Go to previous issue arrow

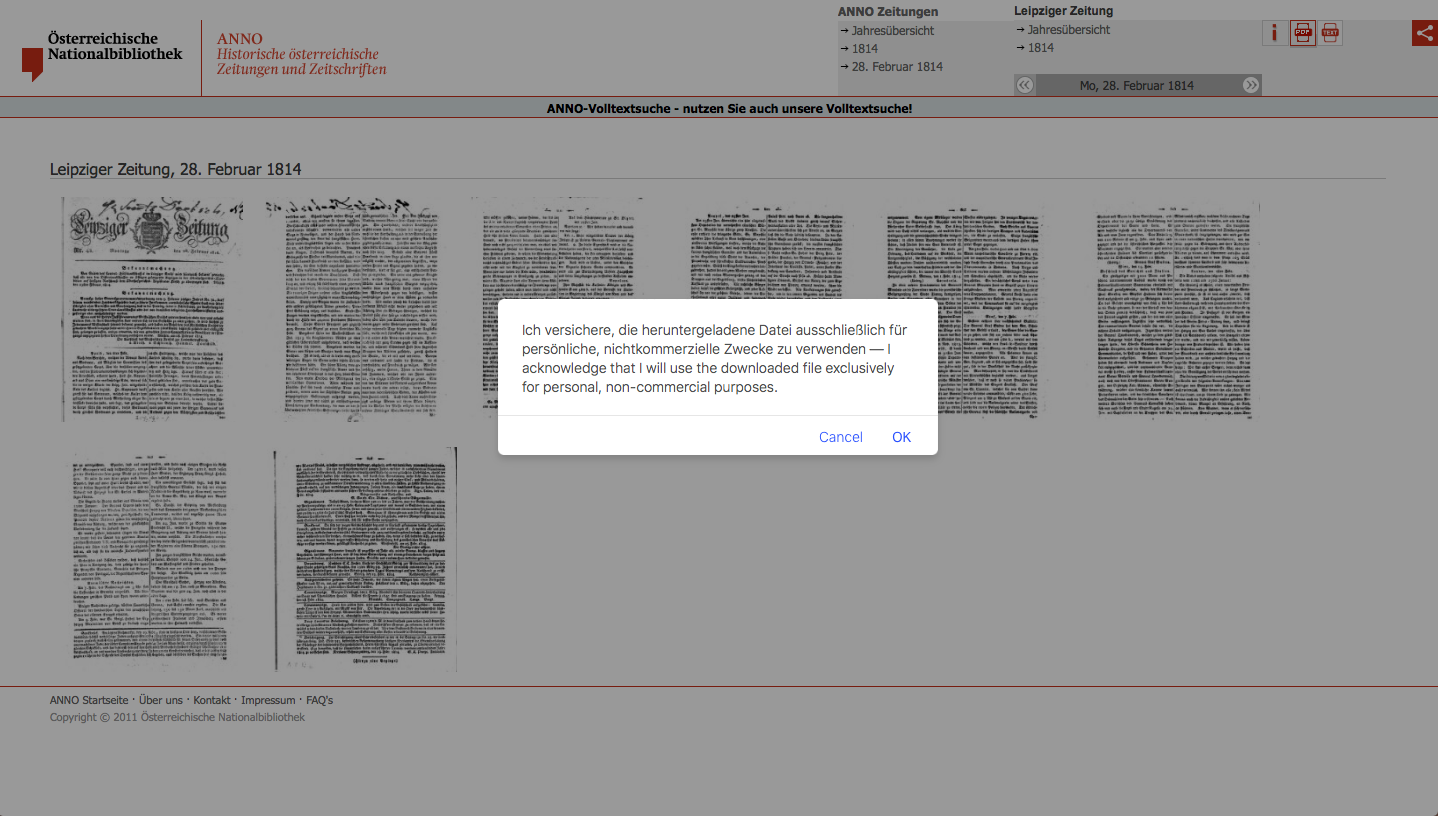(x=1025, y=85)
